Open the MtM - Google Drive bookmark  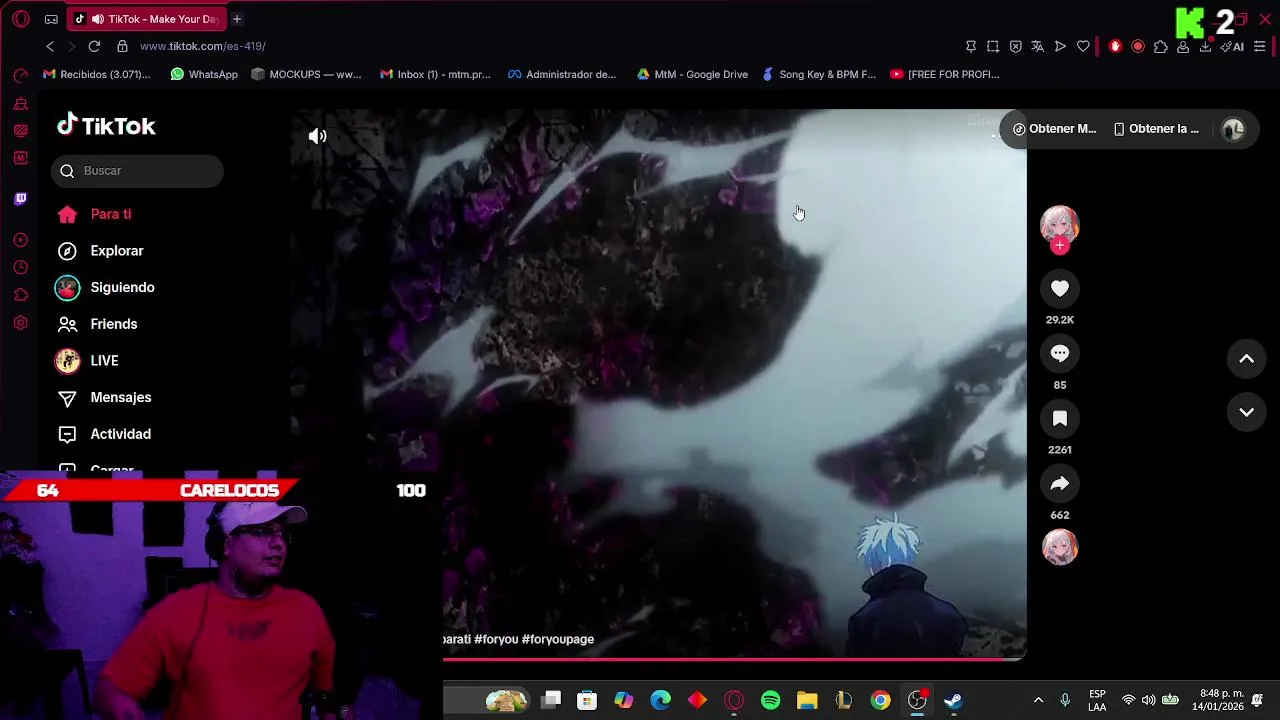click(692, 74)
